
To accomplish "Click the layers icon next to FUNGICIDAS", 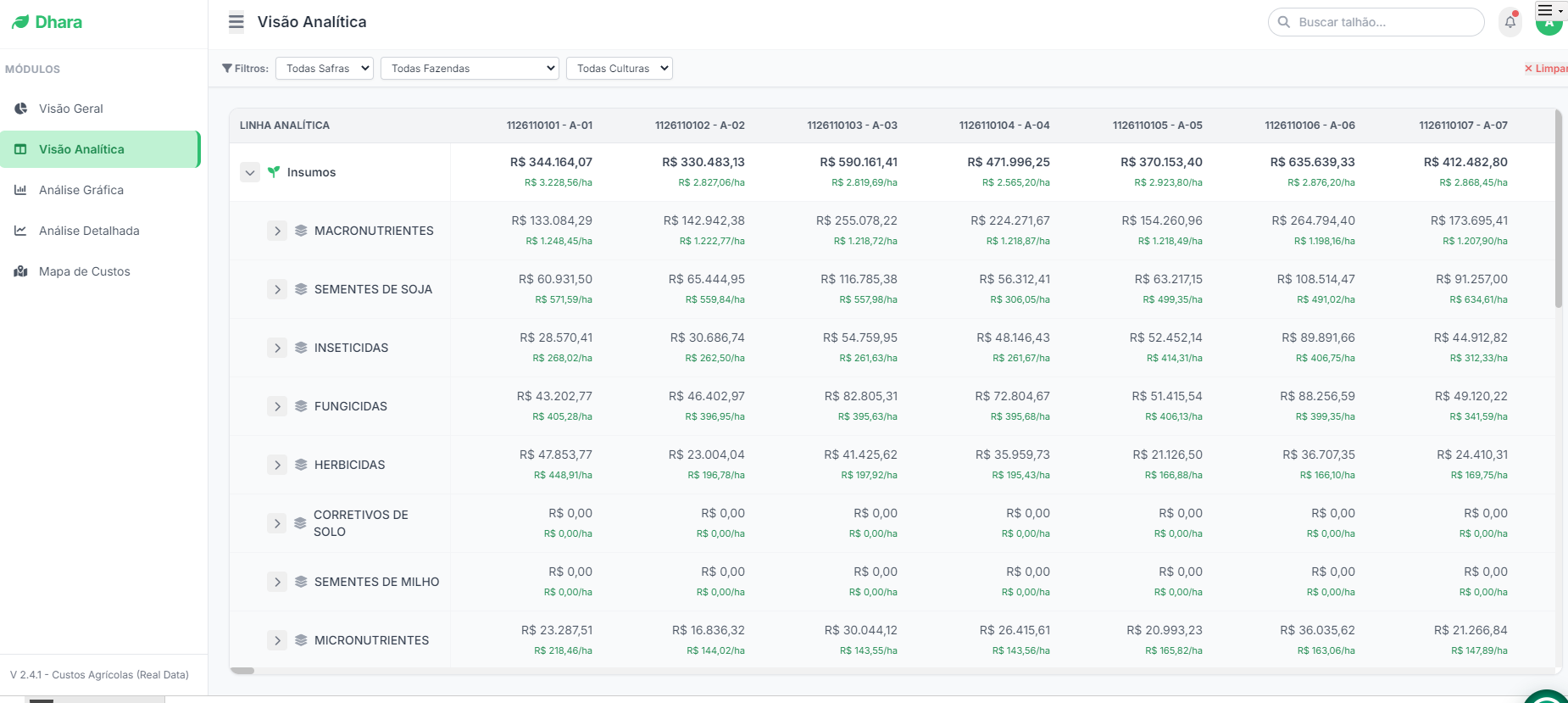I will [x=301, y=406].
